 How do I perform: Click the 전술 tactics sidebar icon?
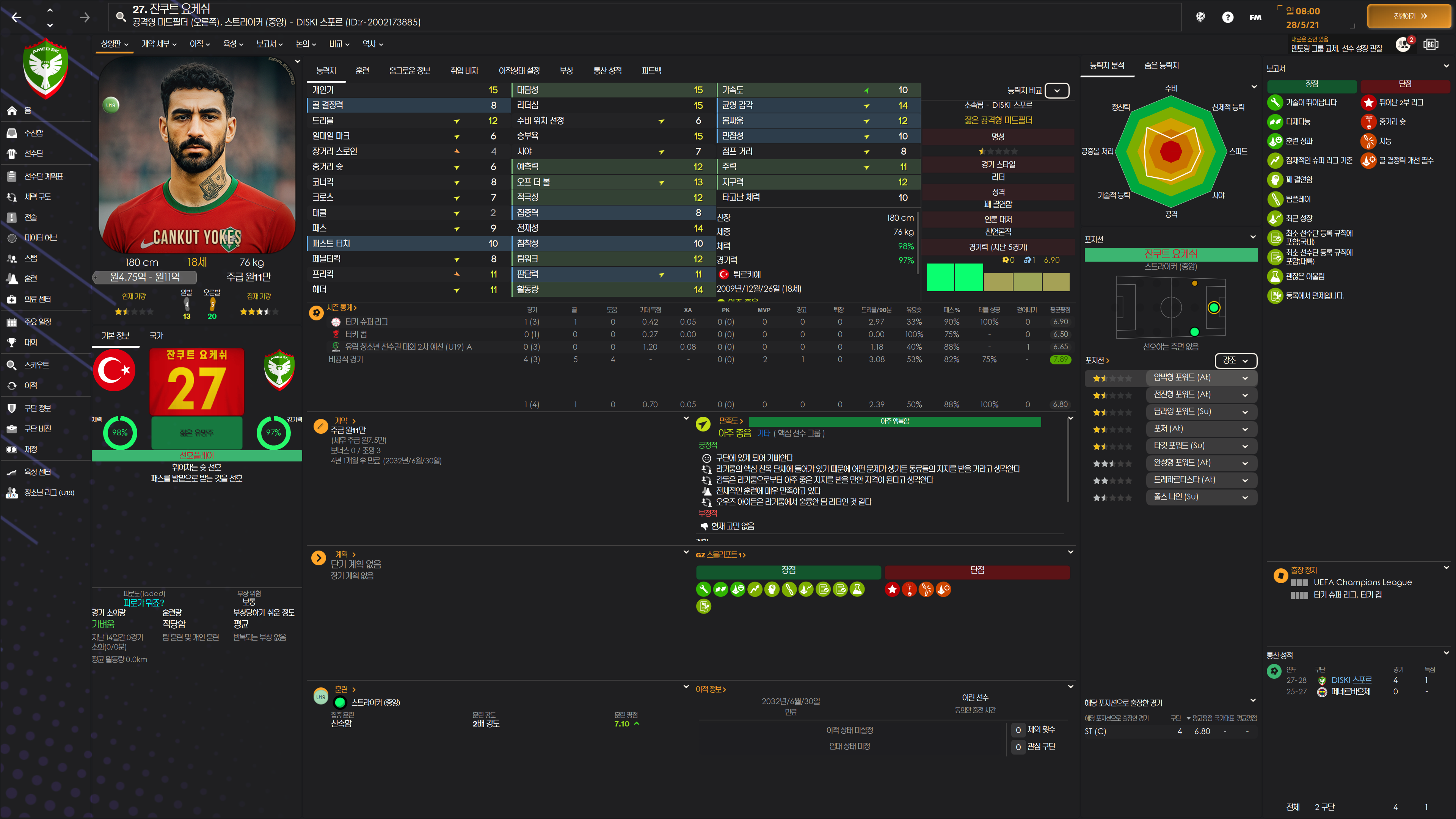click(12, 218)
